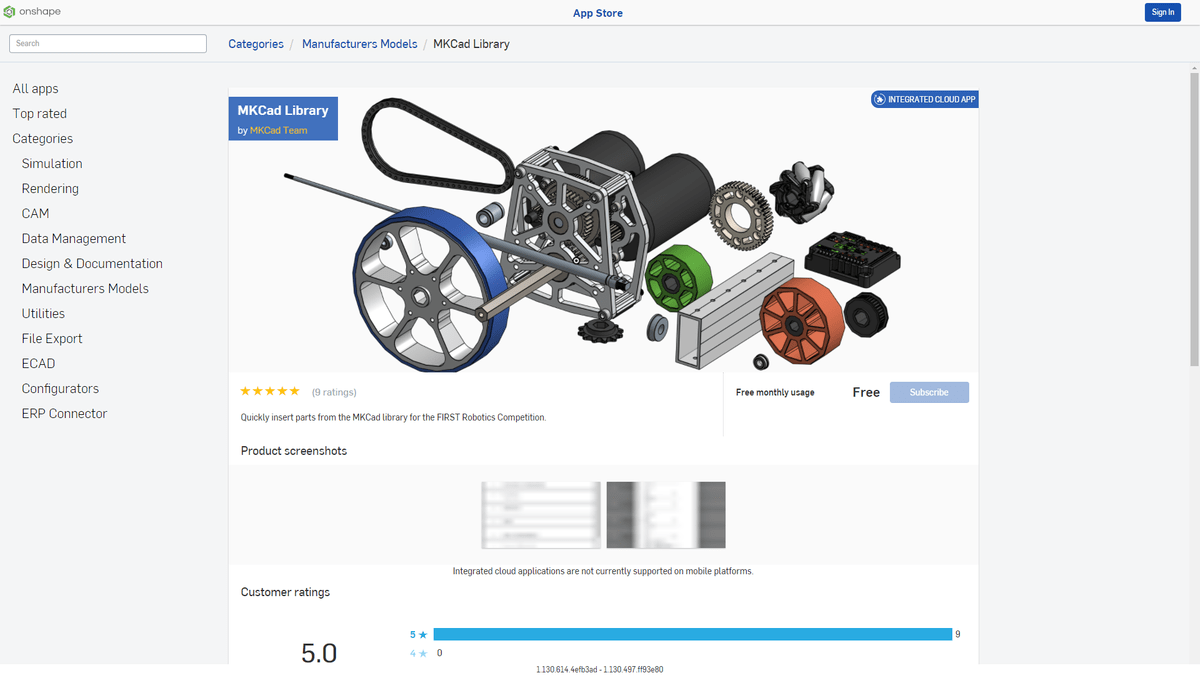Image resolution: width=1200 pixels, height=675 pixels.
Task: Focus the Search input field
Action: (108, 43)
